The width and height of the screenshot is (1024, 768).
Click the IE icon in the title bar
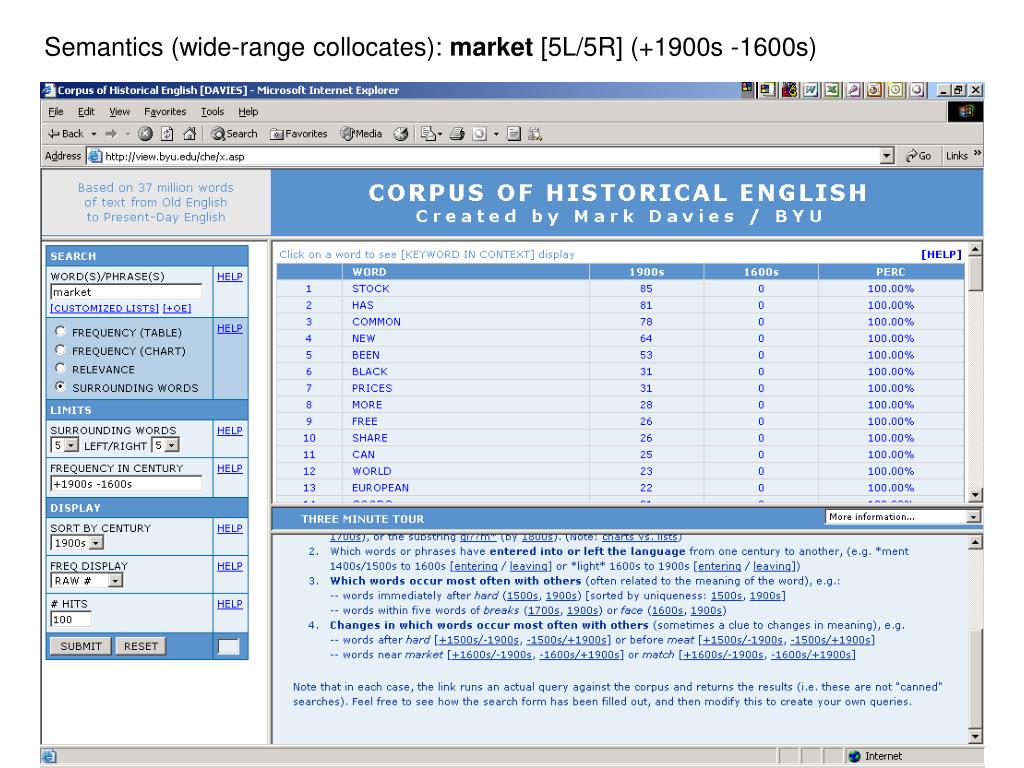pos(49,90)
